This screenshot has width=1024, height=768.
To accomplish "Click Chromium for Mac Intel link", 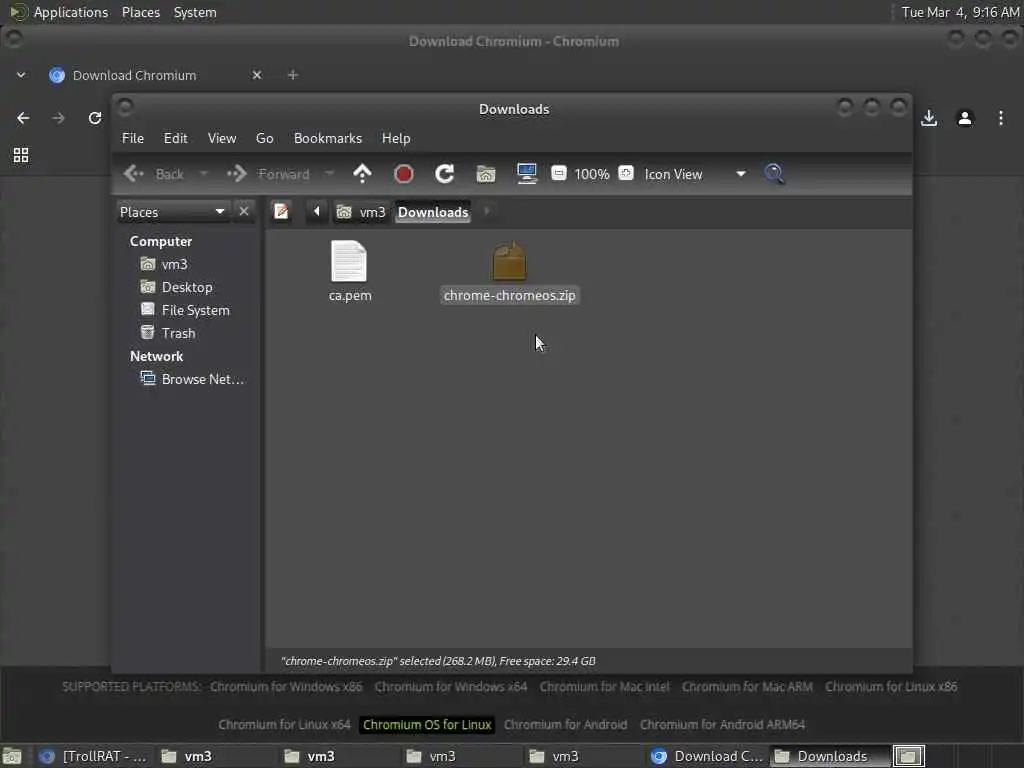I will (x=604, y=686).
